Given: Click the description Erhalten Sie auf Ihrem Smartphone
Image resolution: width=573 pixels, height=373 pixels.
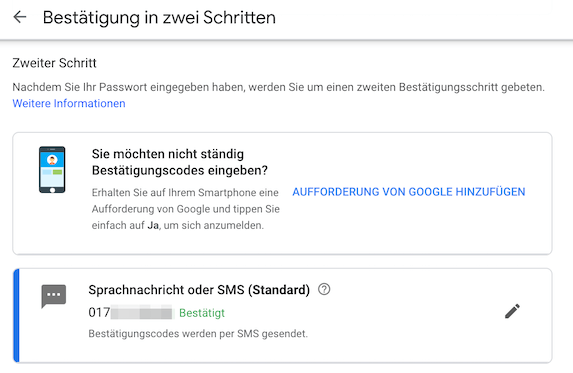Looking at the screenshot, I should [185, 209].
